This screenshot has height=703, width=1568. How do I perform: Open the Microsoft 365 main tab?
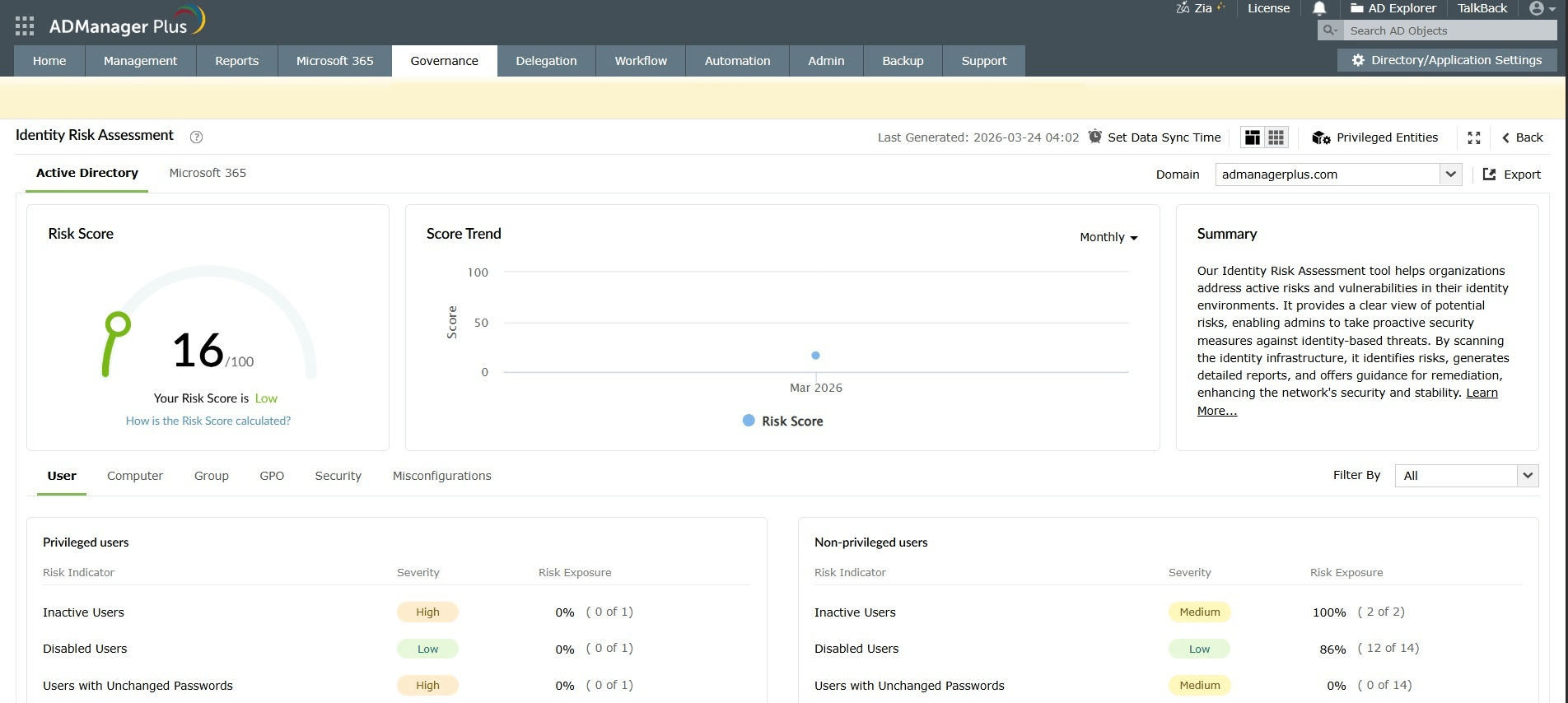coord(334,61)
